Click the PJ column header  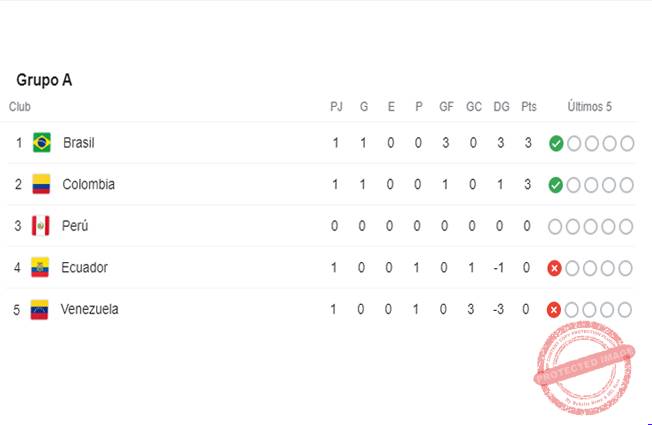(336, 107)
